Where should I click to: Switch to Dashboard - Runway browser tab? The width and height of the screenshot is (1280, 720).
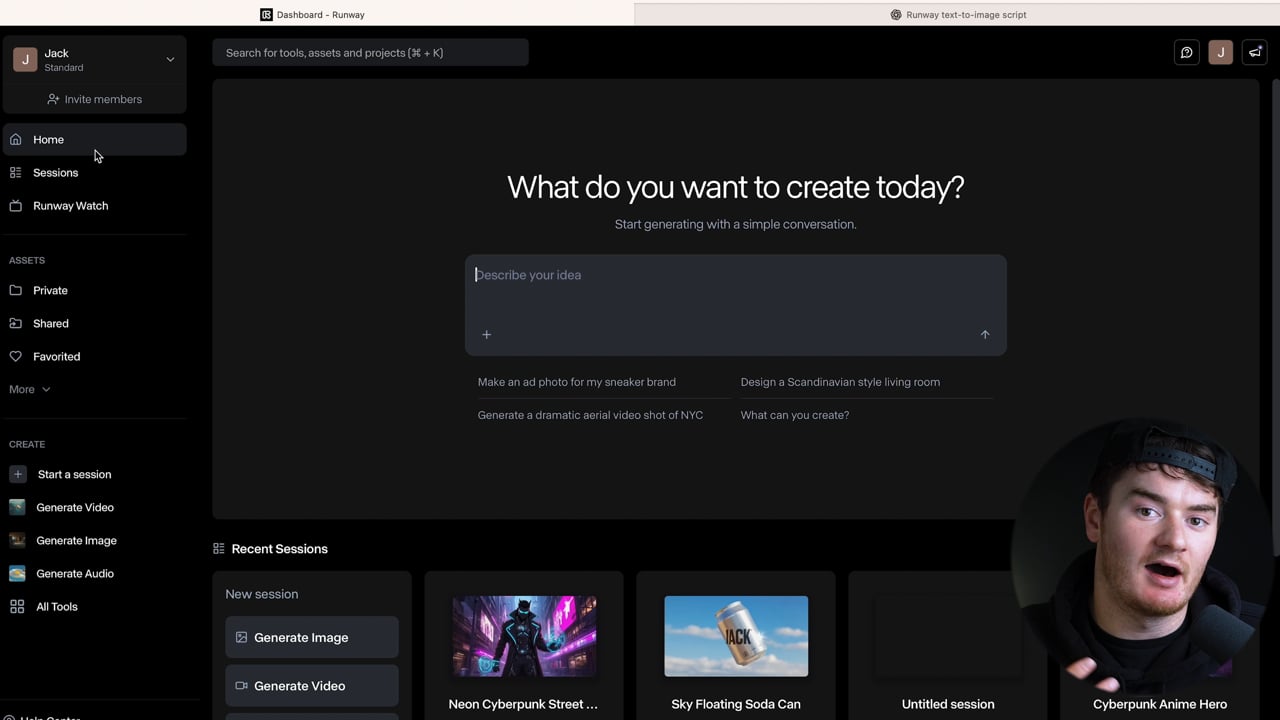(x=317, y=14)
